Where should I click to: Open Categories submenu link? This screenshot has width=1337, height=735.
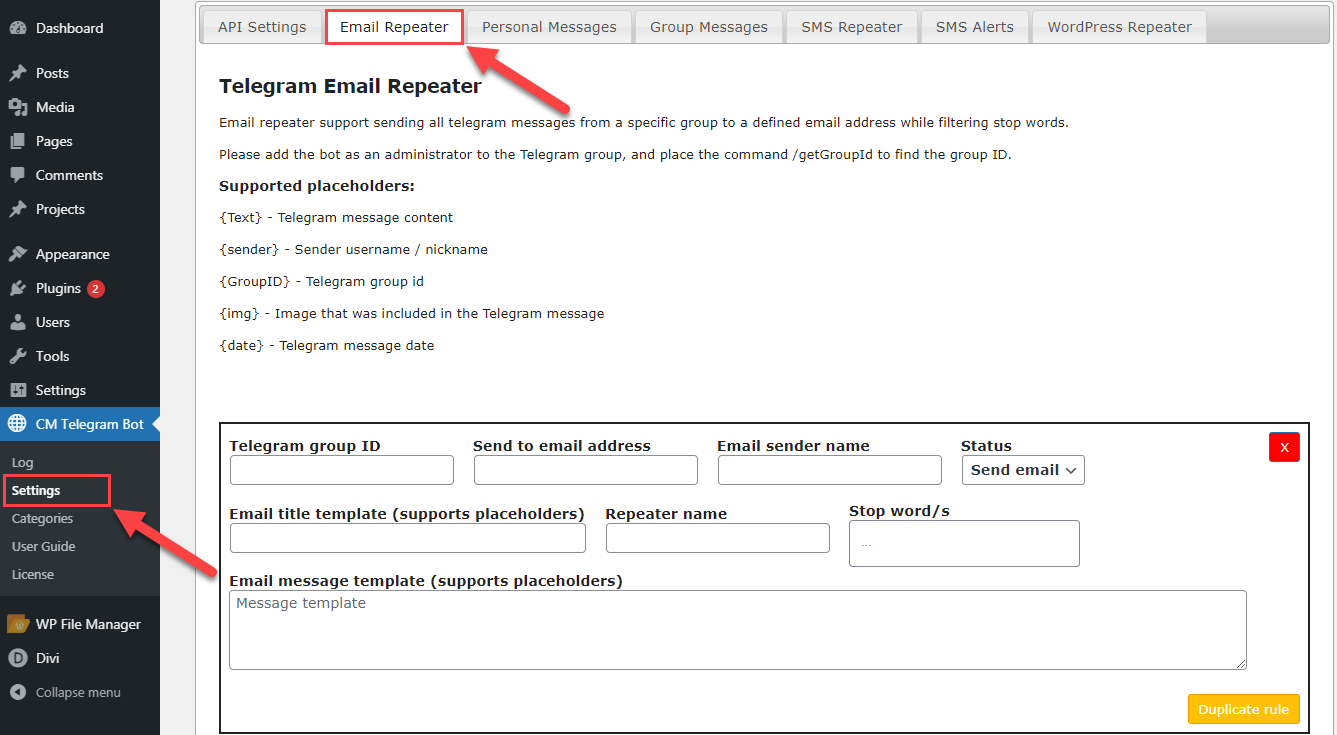(42, 519)
